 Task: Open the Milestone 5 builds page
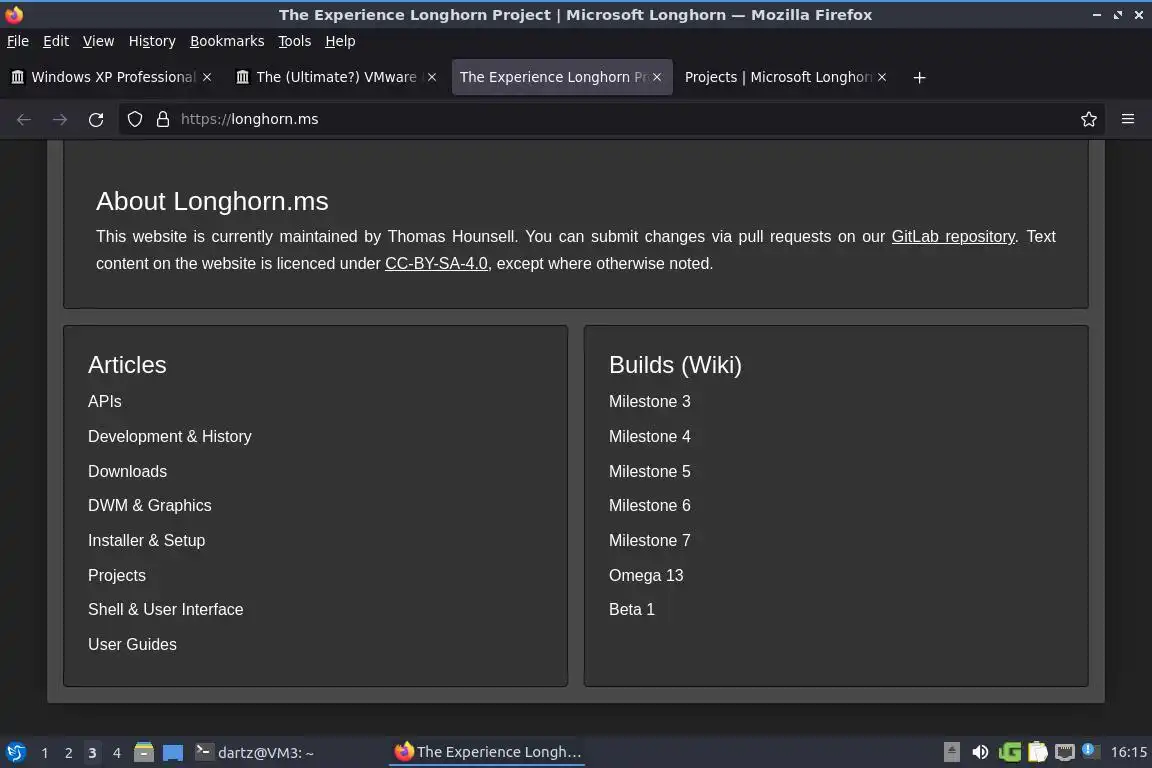pyautogui.click(x=650, y=471)
